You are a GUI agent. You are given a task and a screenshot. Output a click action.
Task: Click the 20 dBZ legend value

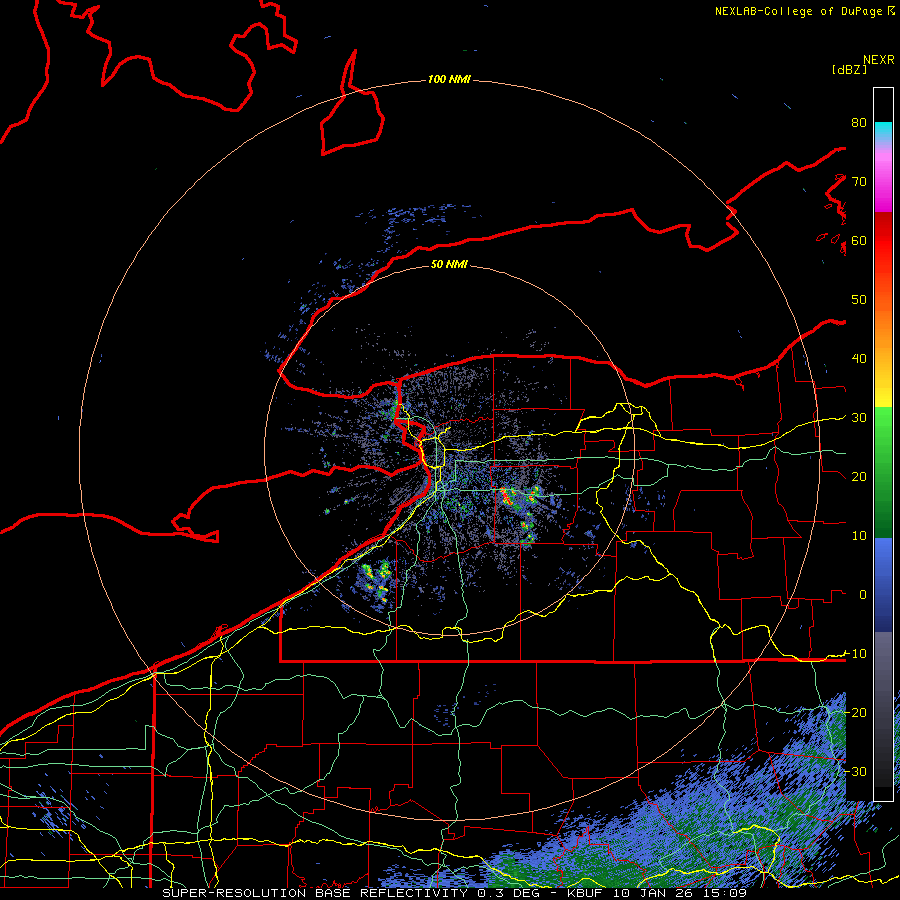pos(859,477)
